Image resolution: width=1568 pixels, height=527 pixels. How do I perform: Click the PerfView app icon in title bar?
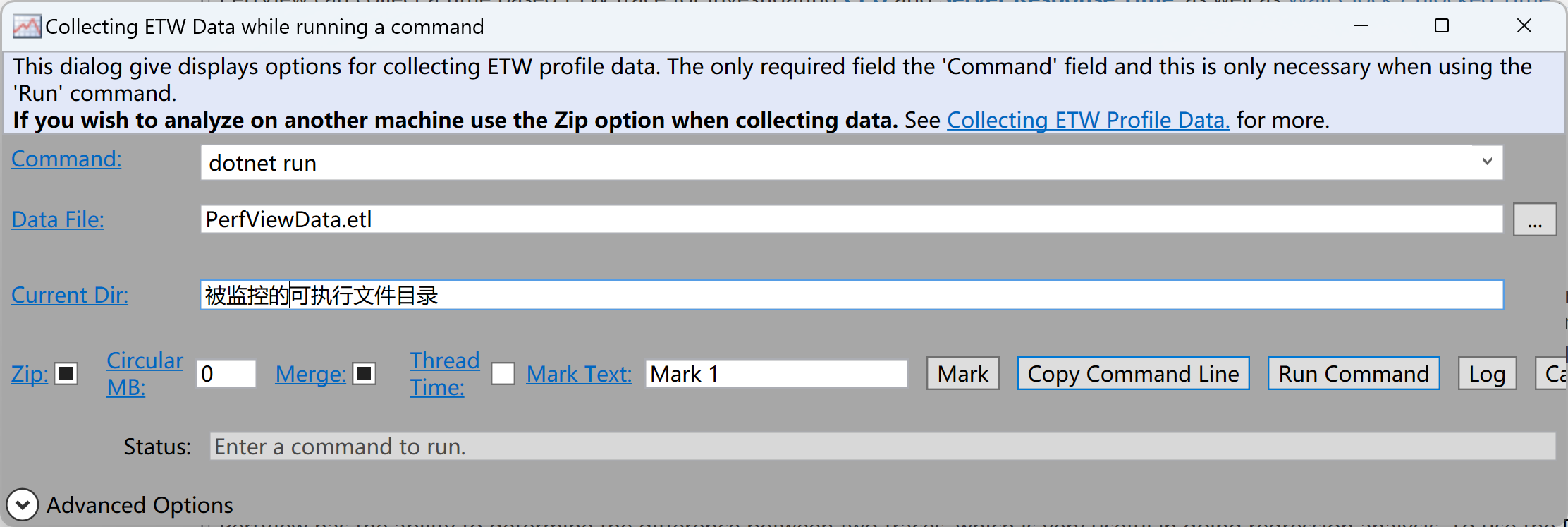pyautogui.click(x=27, y=27)
